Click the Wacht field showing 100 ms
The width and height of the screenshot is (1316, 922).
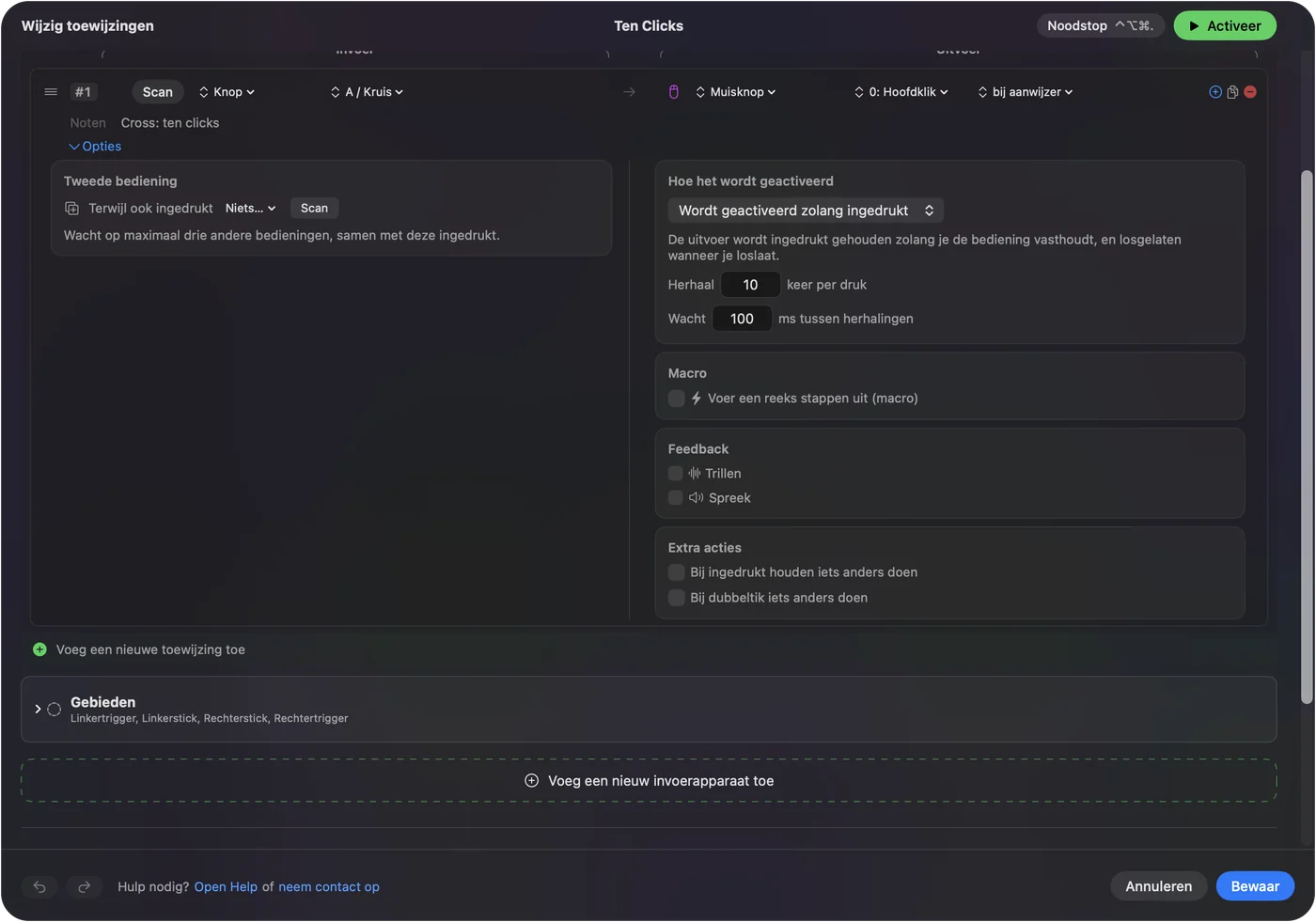tap(742, 319)
